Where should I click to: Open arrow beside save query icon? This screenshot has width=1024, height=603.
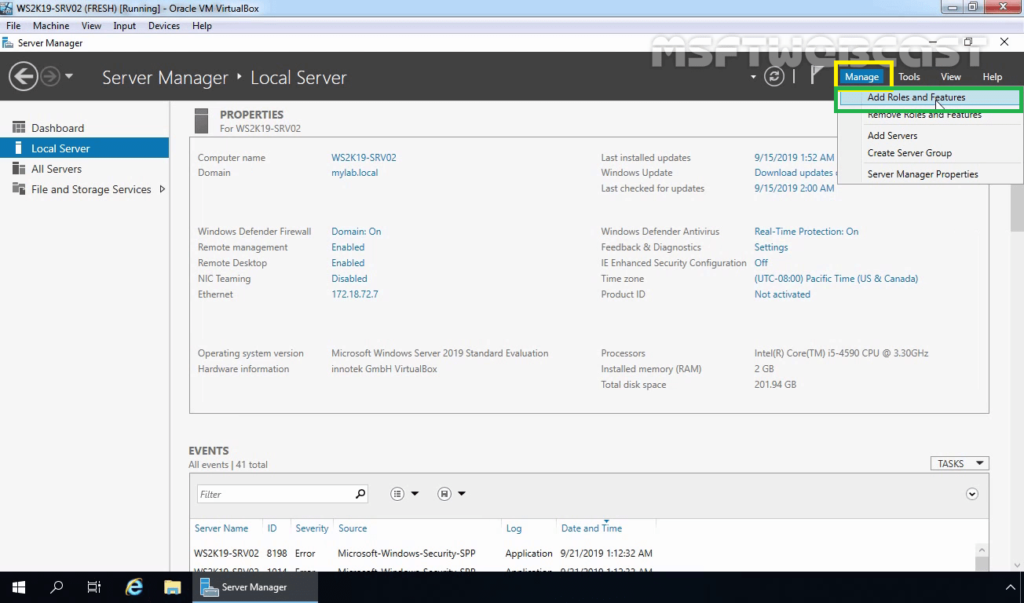pos(462,494)
